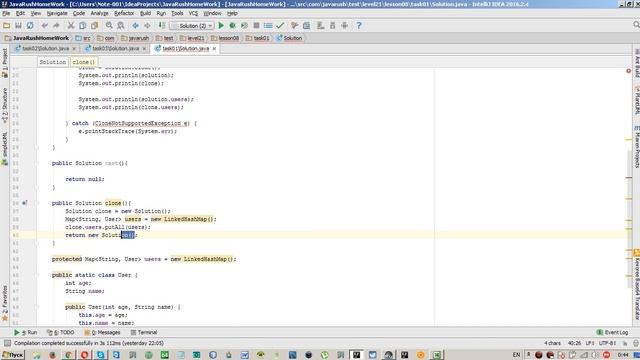This screenshot has height=360, width=640.
Task: Toggle the Ant Build side panel
Action: pos(636,62)
